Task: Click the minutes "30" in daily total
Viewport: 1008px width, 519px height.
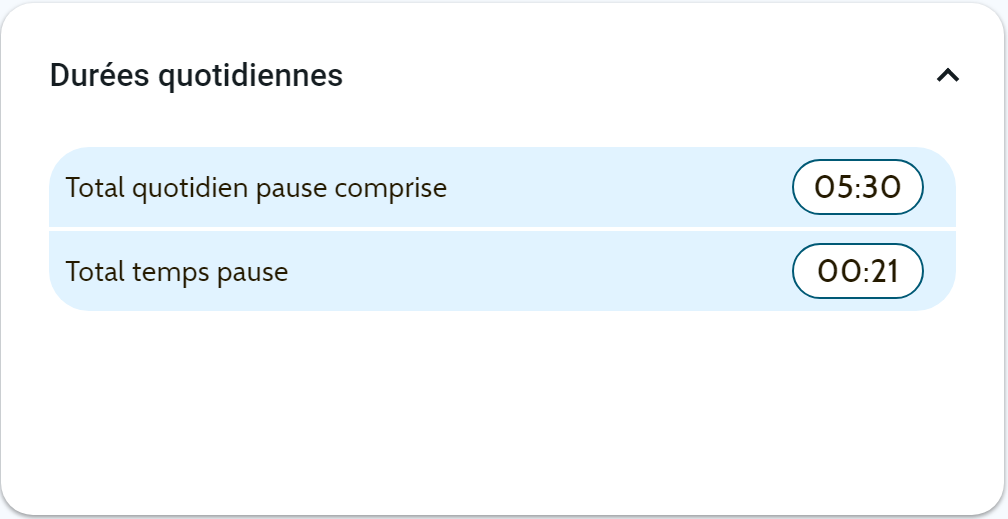Action: (882, 187)
